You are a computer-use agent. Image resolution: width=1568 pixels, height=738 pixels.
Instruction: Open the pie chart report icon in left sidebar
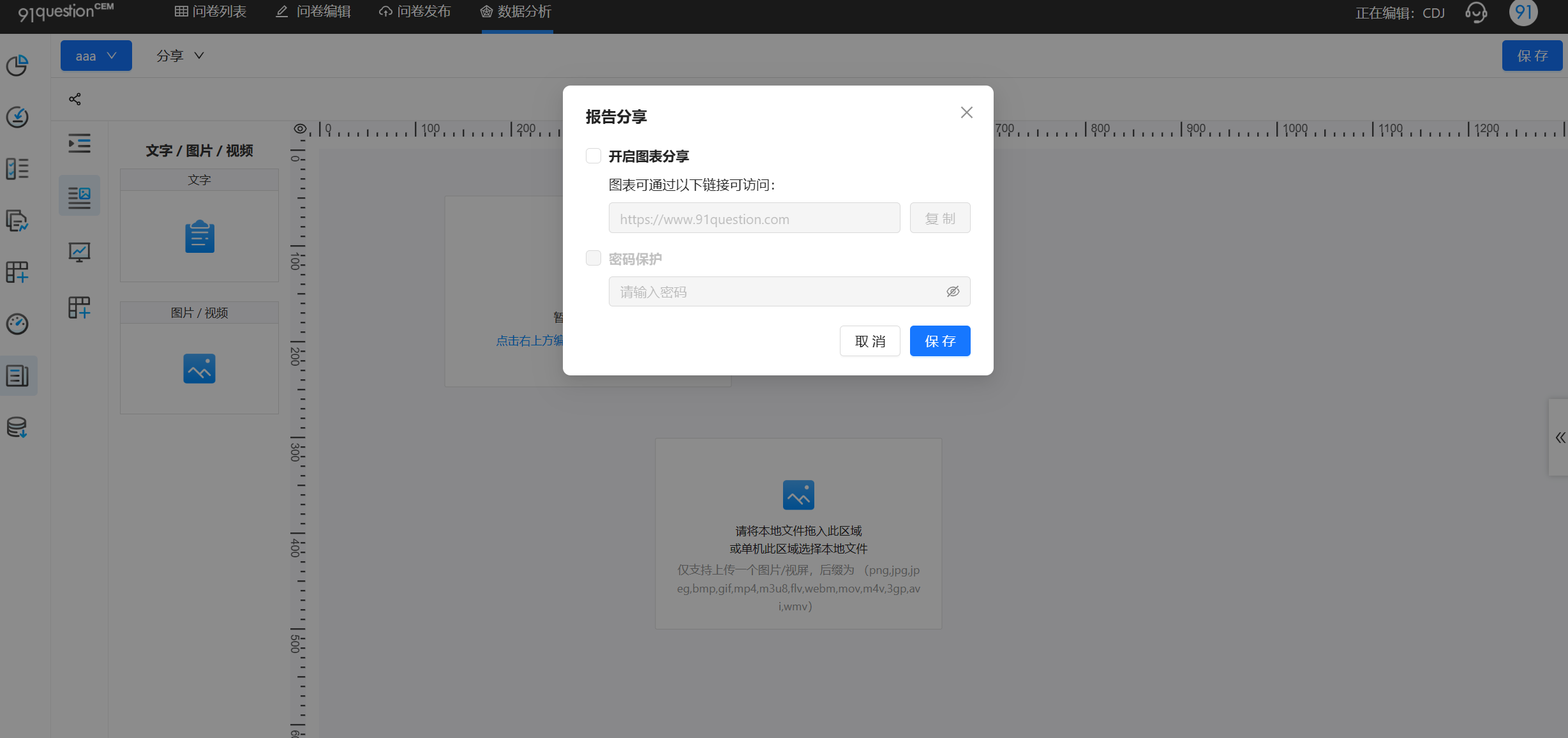click(17, 65)
